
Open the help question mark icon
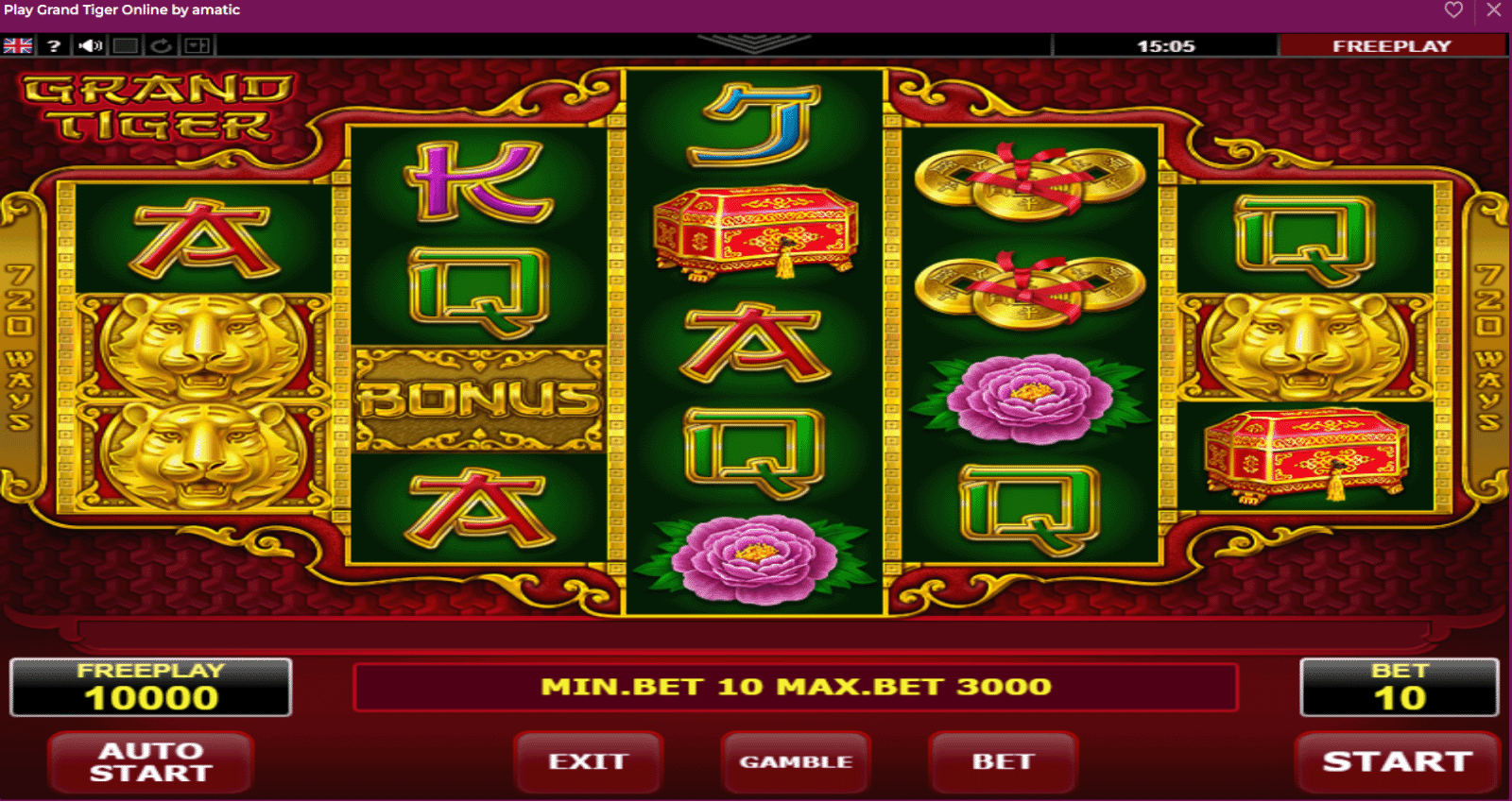click(x=54, y=45)
